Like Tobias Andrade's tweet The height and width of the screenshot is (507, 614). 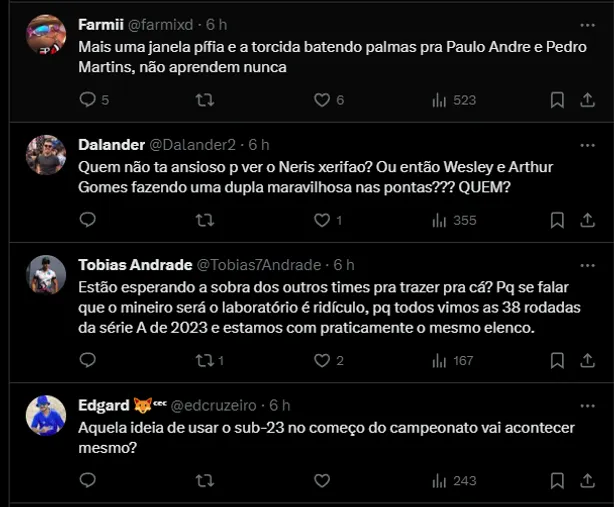coord(322,360)
